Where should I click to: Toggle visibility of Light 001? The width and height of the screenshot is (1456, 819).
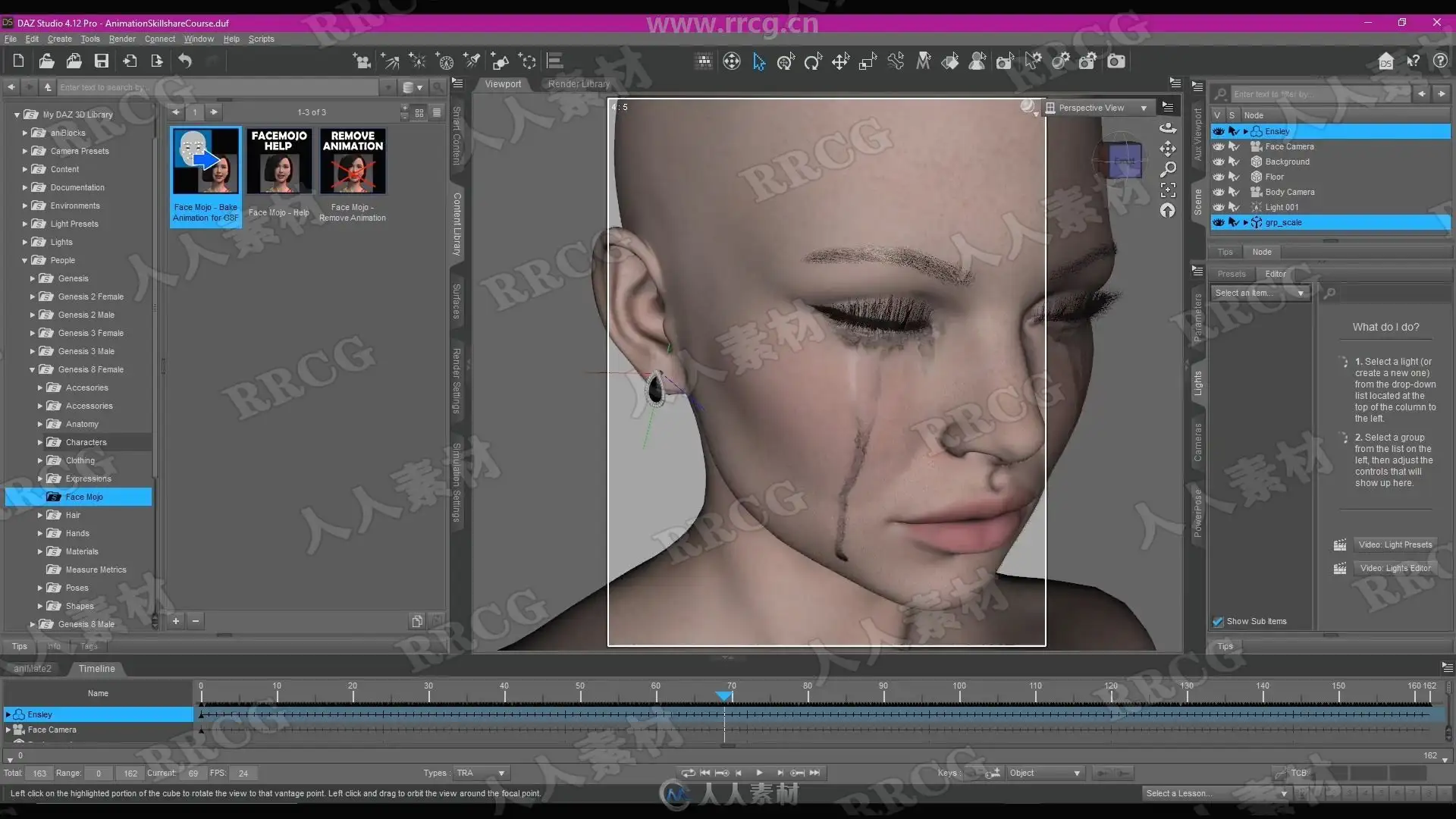click(x=1218, y=207)
